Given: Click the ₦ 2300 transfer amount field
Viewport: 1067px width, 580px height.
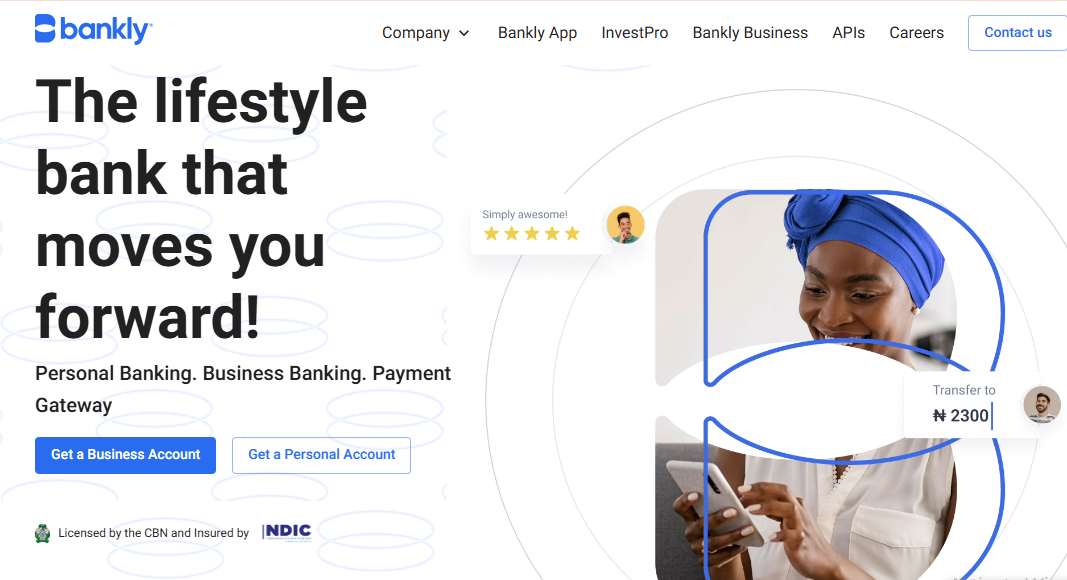Looking at the screenshot, I should tap(962, 415).
